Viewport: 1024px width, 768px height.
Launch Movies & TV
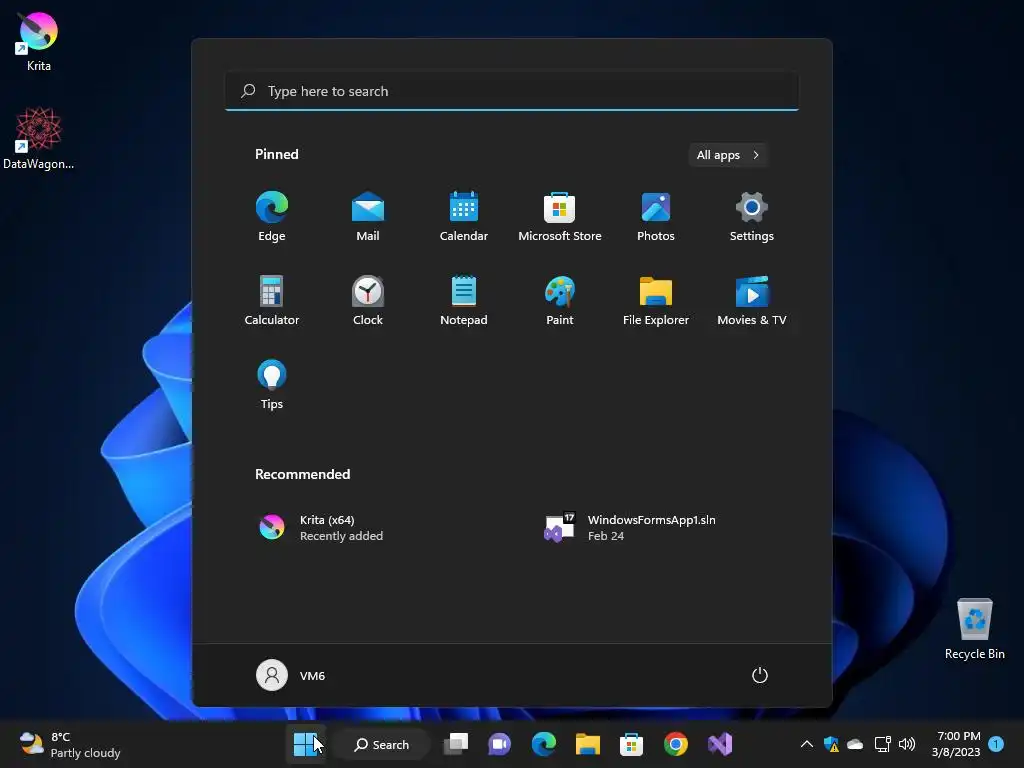pyautogui.click(x=752, y=300)
